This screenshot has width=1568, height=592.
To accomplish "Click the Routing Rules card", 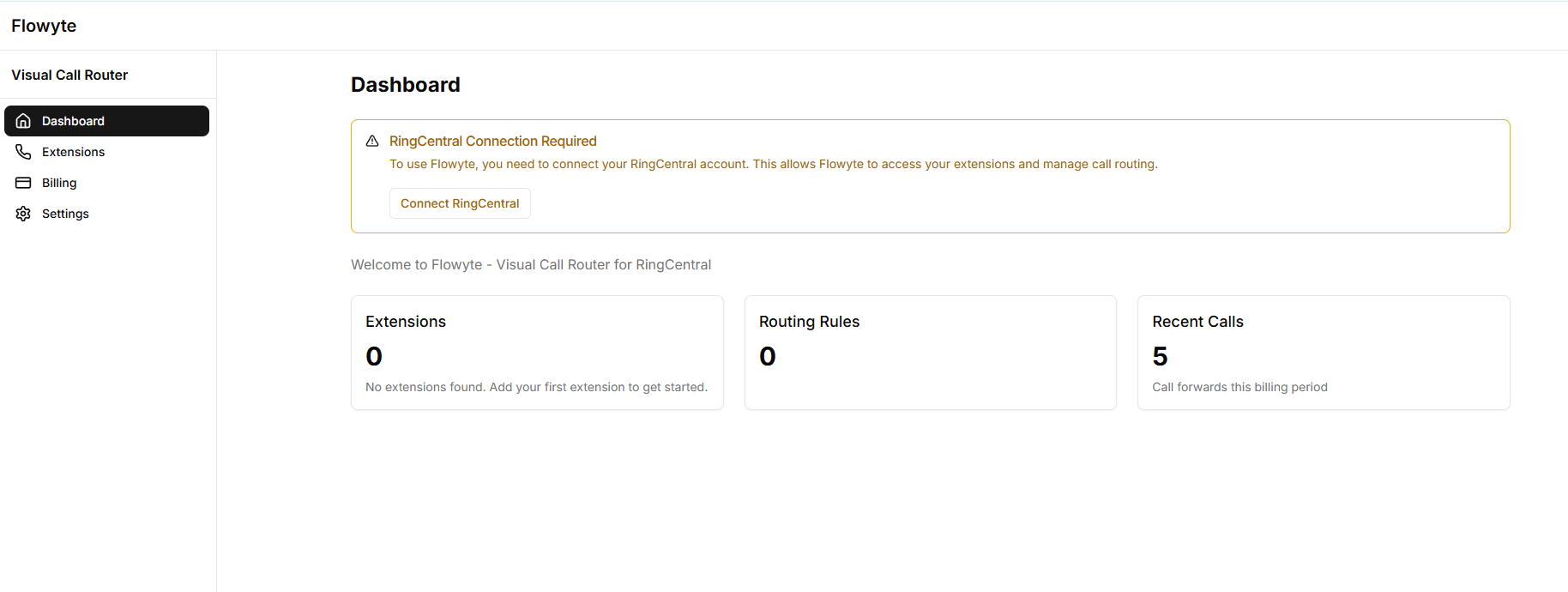I will (930, 353).
